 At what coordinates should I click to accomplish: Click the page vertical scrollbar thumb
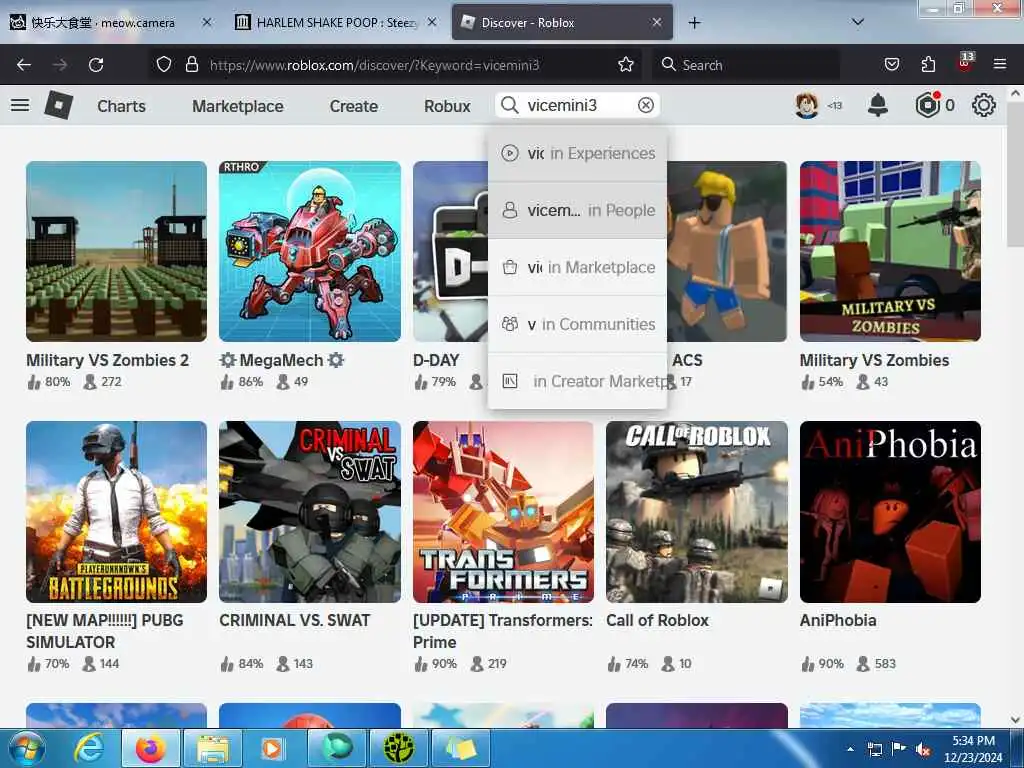pos(1015,175)
